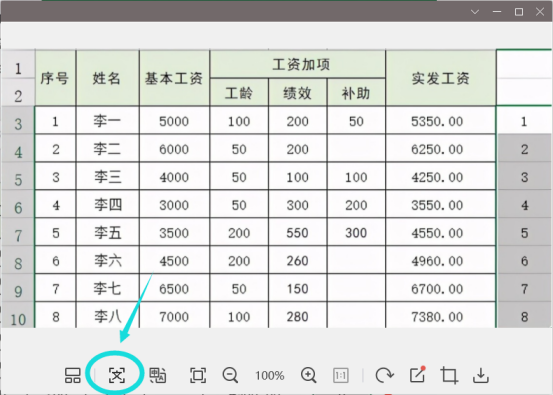Viewport: 553px width, 395px height.
Task: Select the crop tool
Action: [x=449, y=375]
